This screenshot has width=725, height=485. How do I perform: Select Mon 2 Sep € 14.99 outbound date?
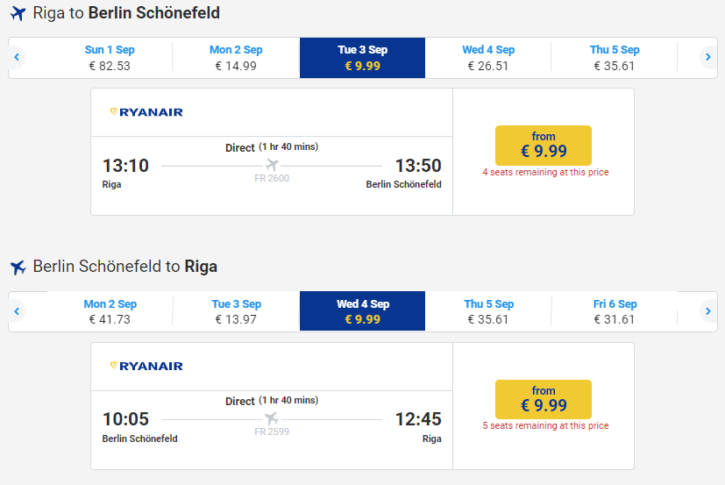tap(236, 58)
